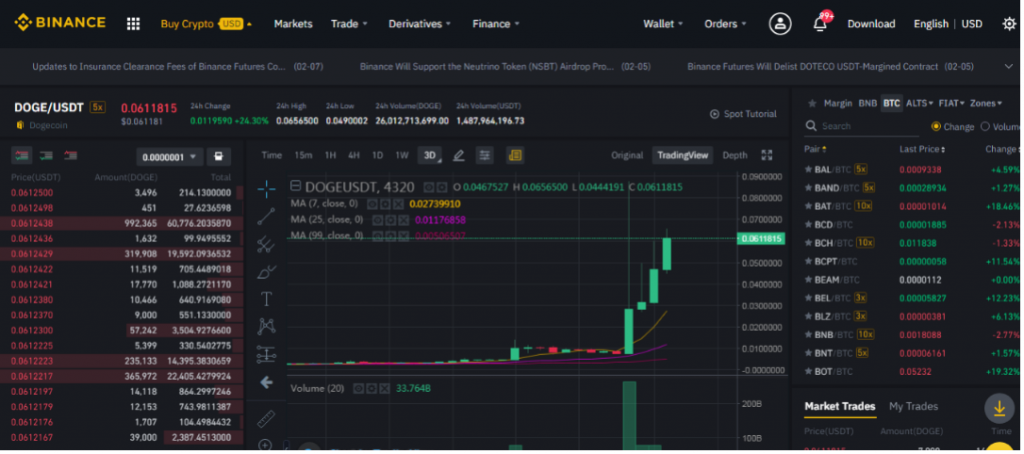Screen dimensions: 1024x454
Task: Open the chart drawing pencil icon
Action: 458,155
